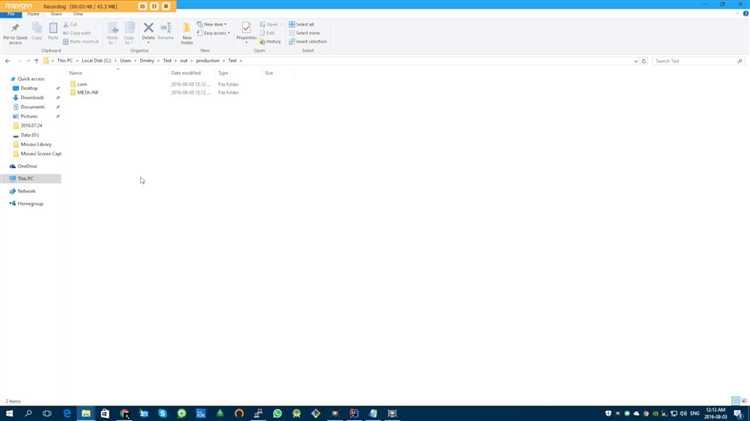Screen dimensions: 750x421
Task: Switch to the Home ribbon tab
Action: (x=33, y=14)
